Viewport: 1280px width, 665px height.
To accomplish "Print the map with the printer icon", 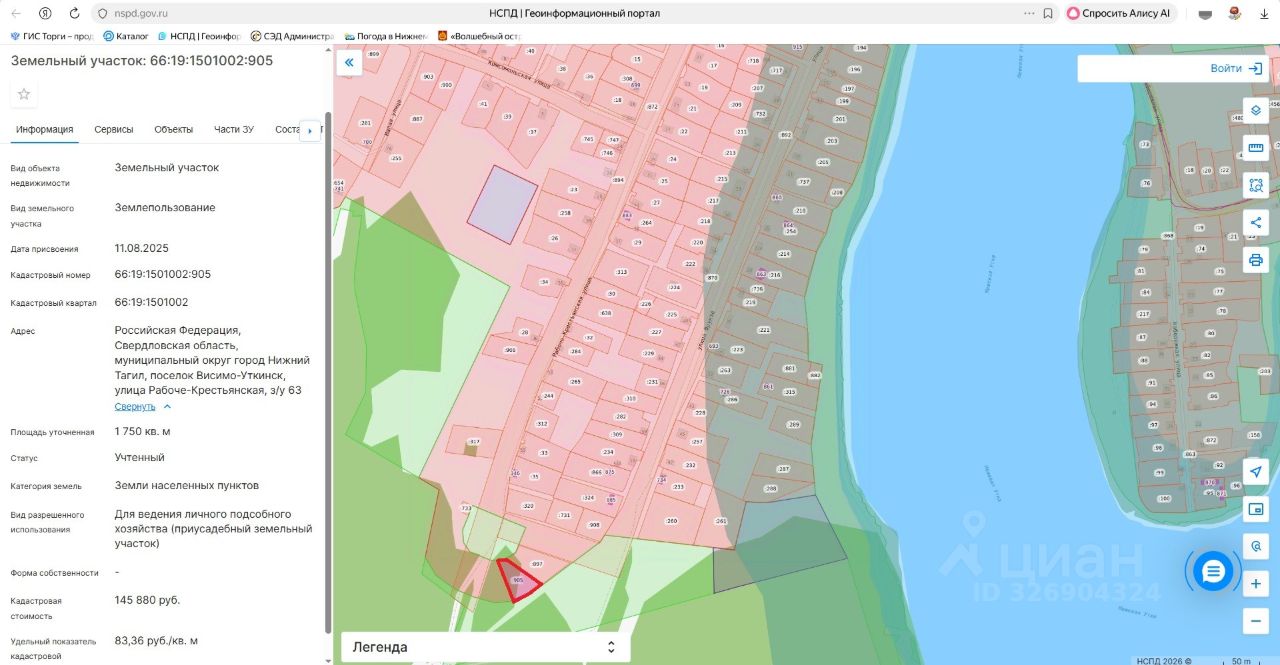I will (x=1256, y=260).
